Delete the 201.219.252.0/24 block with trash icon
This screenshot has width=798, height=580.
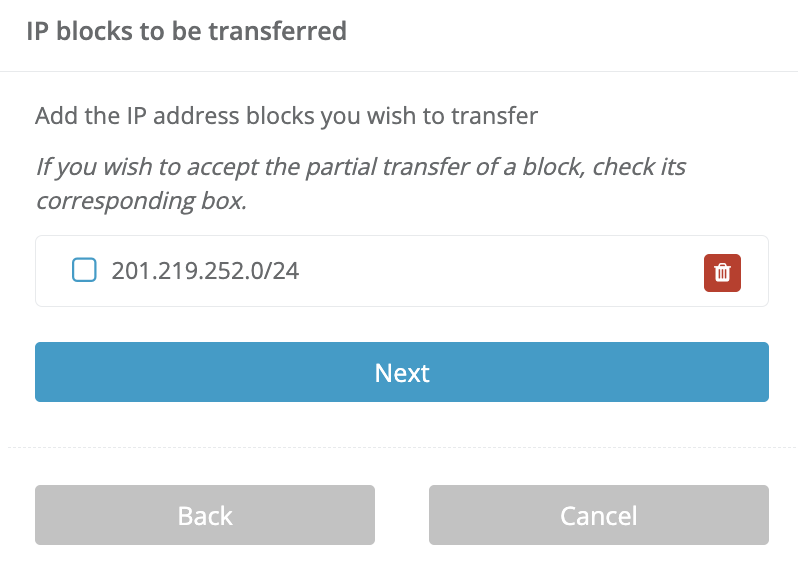pyautogui.click(x=722, y=272)
